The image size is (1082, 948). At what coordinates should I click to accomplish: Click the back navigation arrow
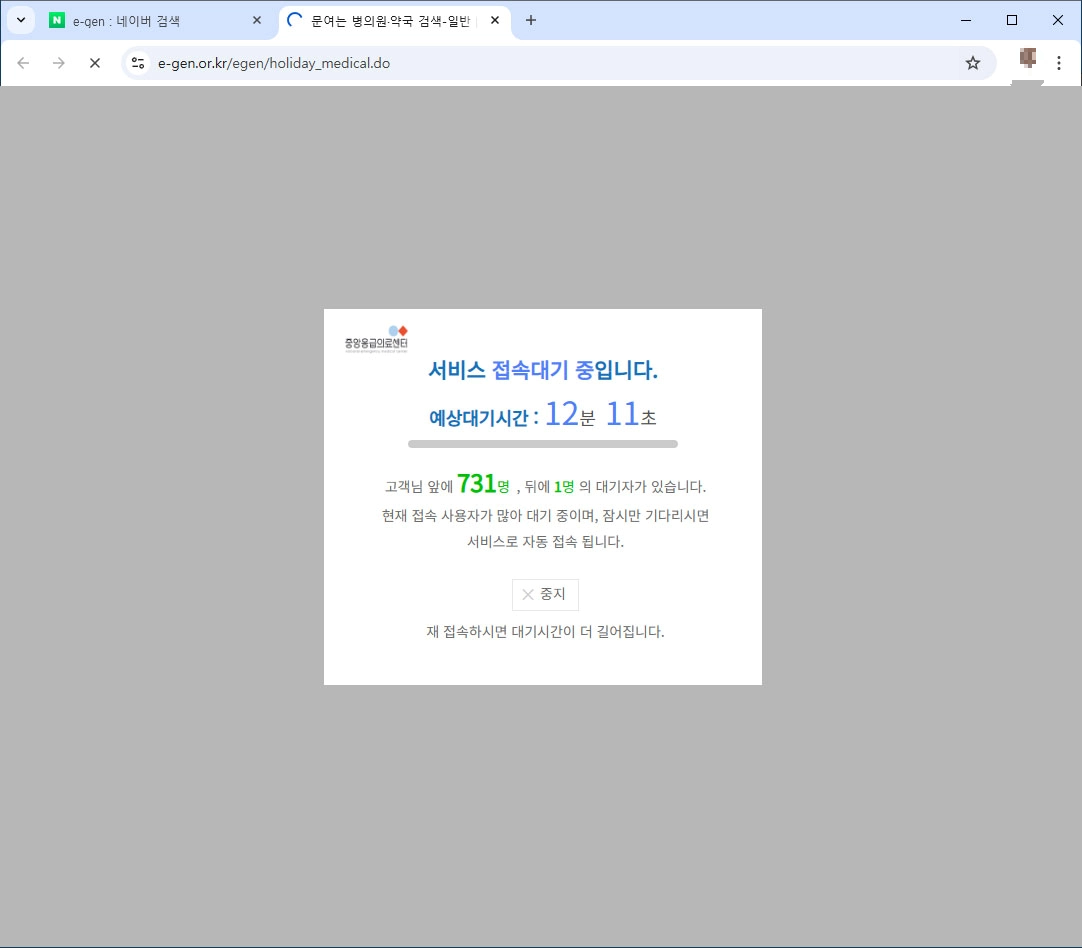pyautogui.click(x=22, y=62)
